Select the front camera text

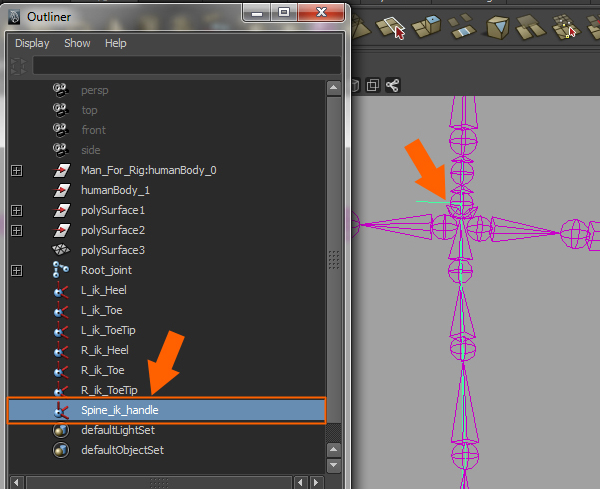click(x=93, y=130)
